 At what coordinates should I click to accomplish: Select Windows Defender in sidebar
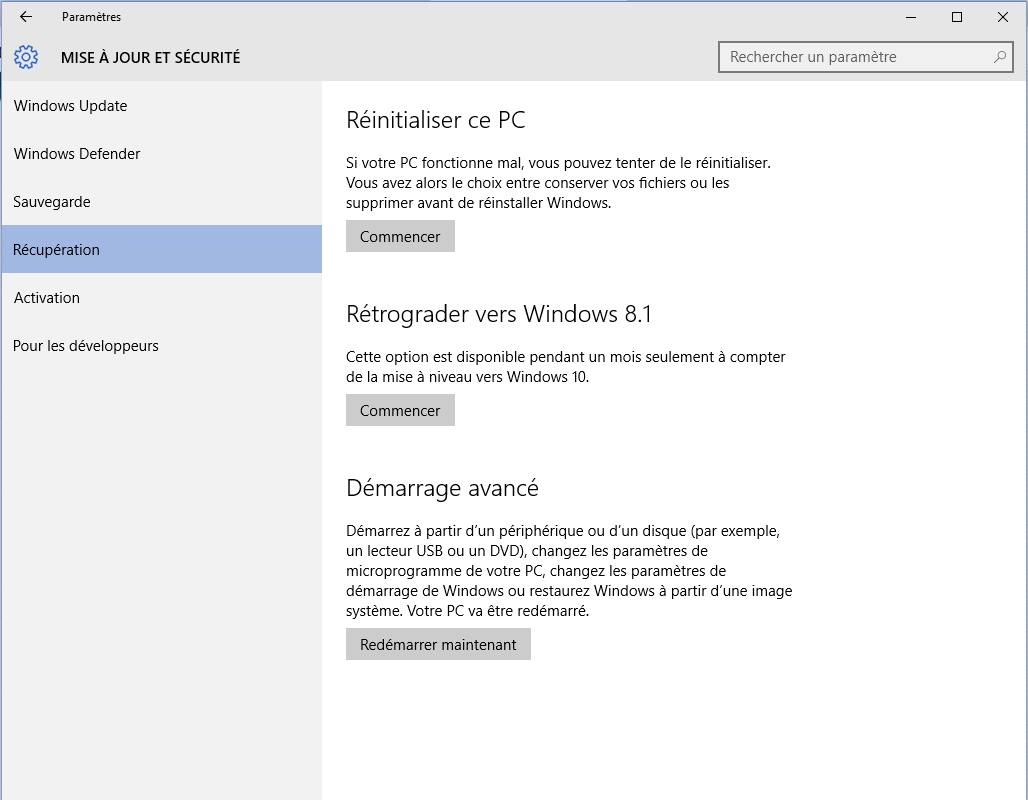click(161, 153)
